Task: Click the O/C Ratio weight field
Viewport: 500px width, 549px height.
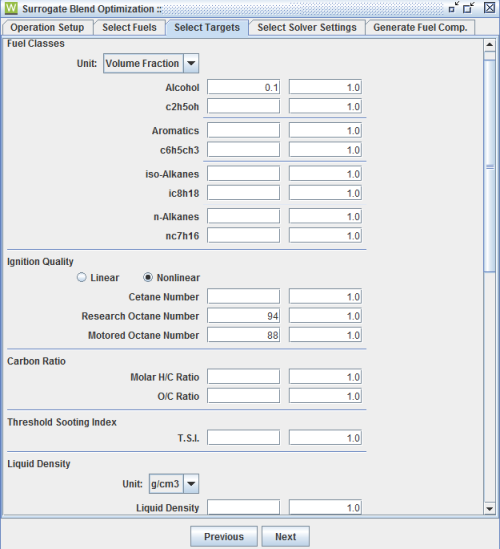Action: coord(325,396)
